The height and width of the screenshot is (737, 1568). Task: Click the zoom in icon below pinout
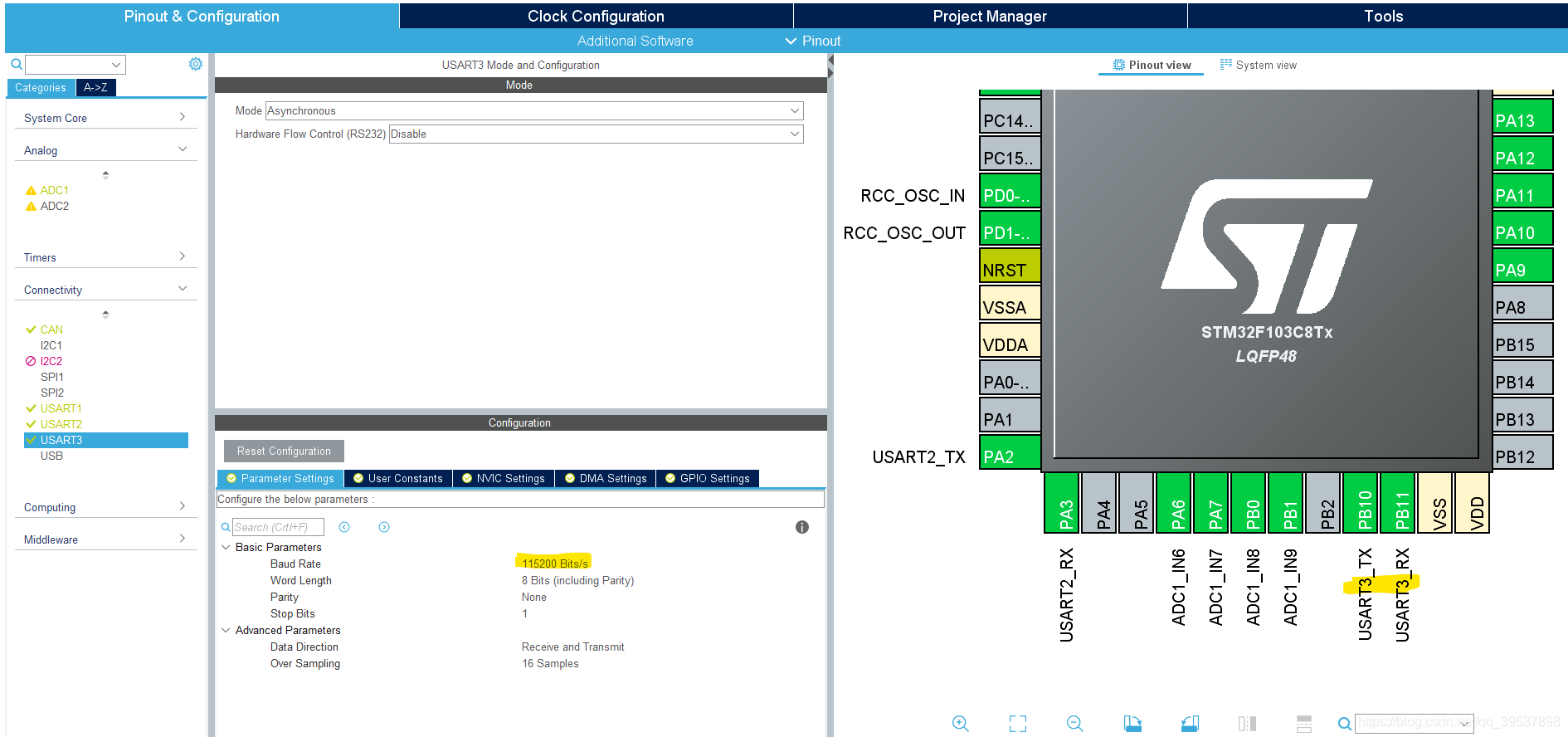click(961, 723)
